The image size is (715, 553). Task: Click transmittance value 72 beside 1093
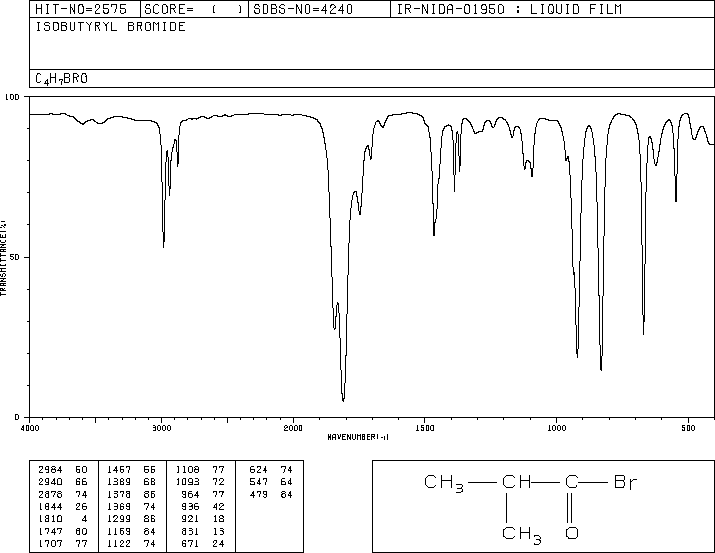pyautogui.click(x=219, y=482)
